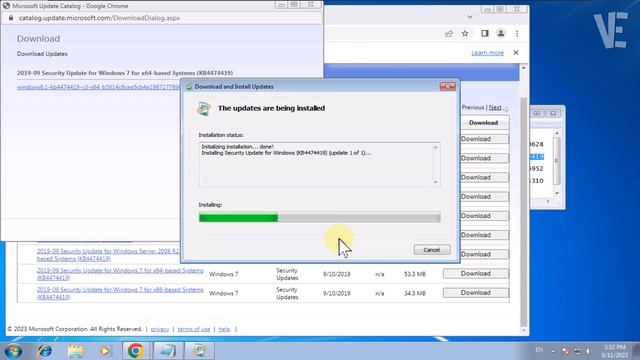Open the windows6.1-kb4474419 download file link
Screen dimensions: 640x360
point(98,87)
